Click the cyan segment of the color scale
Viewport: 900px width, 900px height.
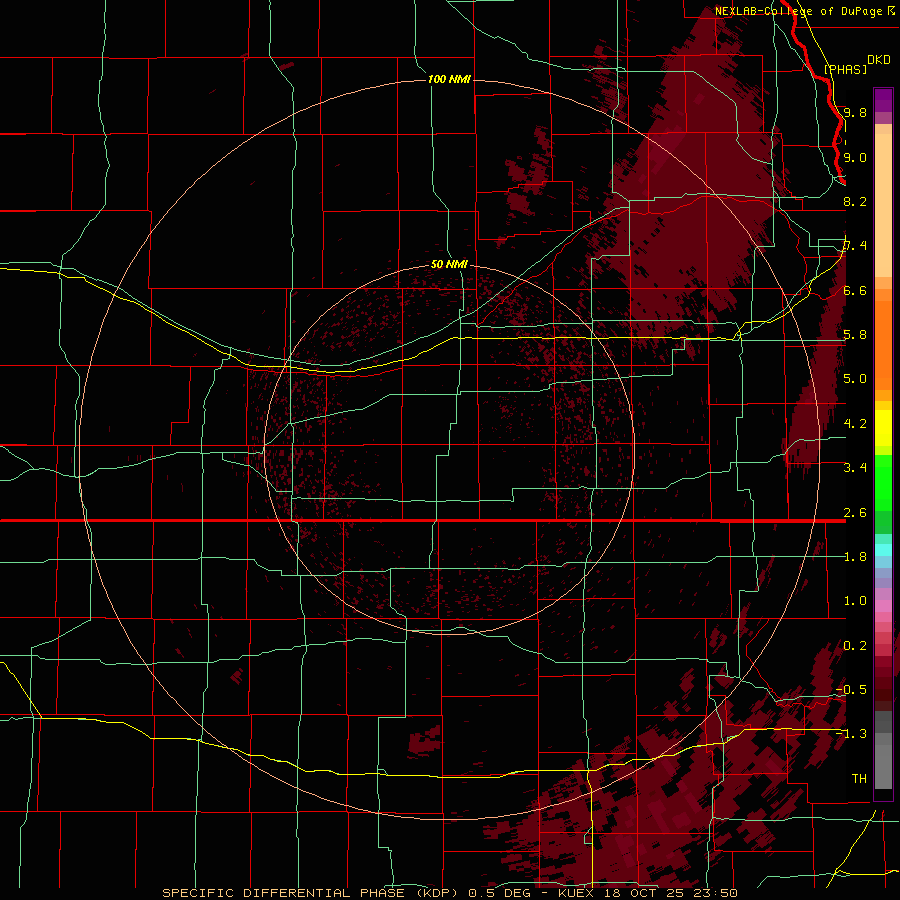[x=883, y=550]
